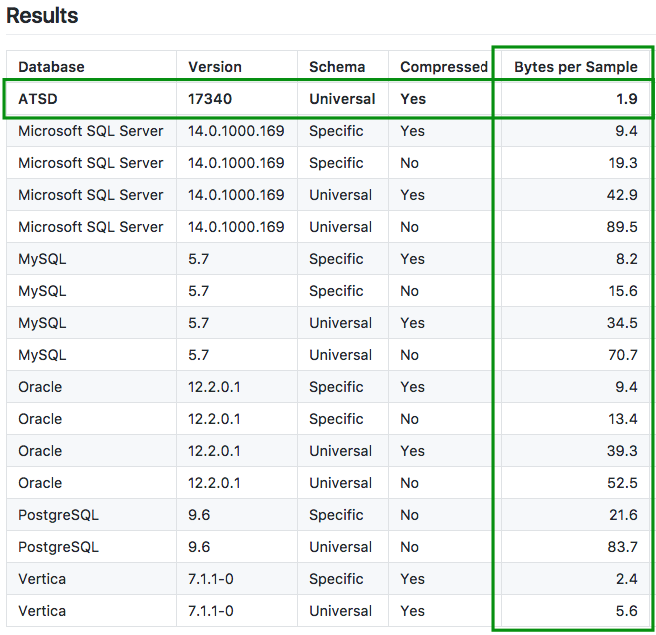Click the bytes value 42.9
Image resolution: width=656 pixels, height=635 pixels.
click(x=622, y=195)
